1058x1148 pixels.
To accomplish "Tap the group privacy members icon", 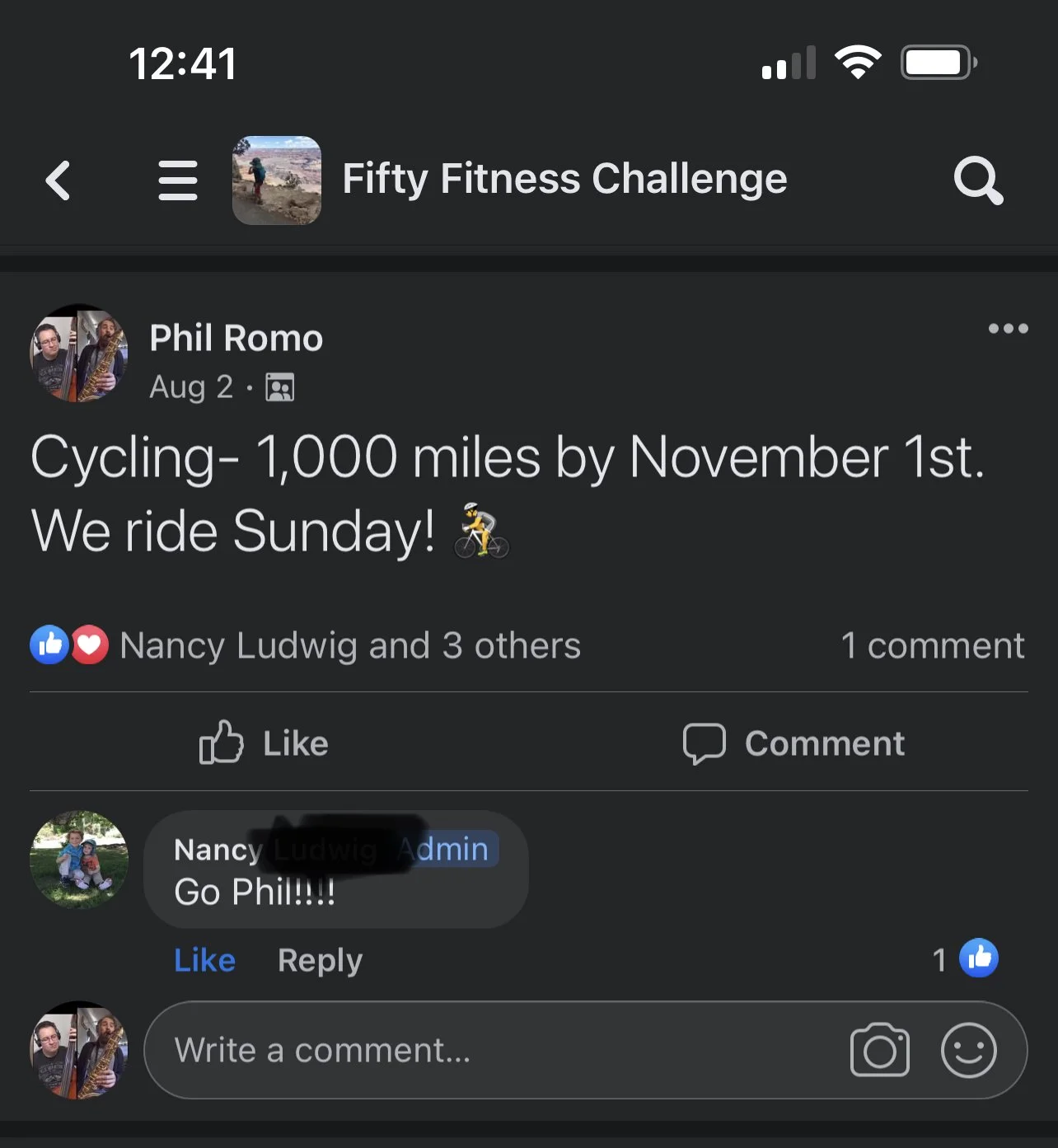I will 280,387.
